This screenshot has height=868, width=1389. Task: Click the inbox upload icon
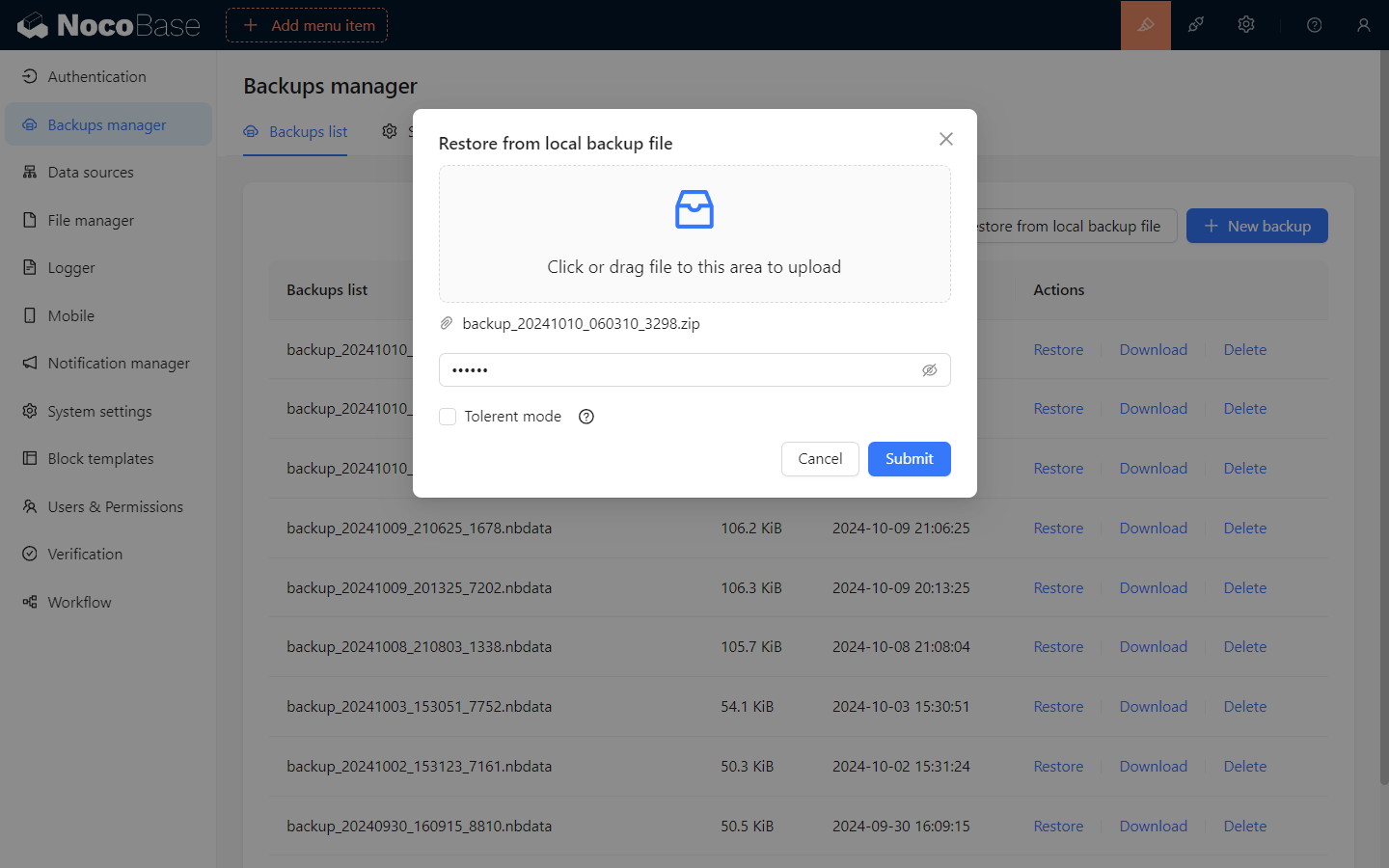click(694, 209)
